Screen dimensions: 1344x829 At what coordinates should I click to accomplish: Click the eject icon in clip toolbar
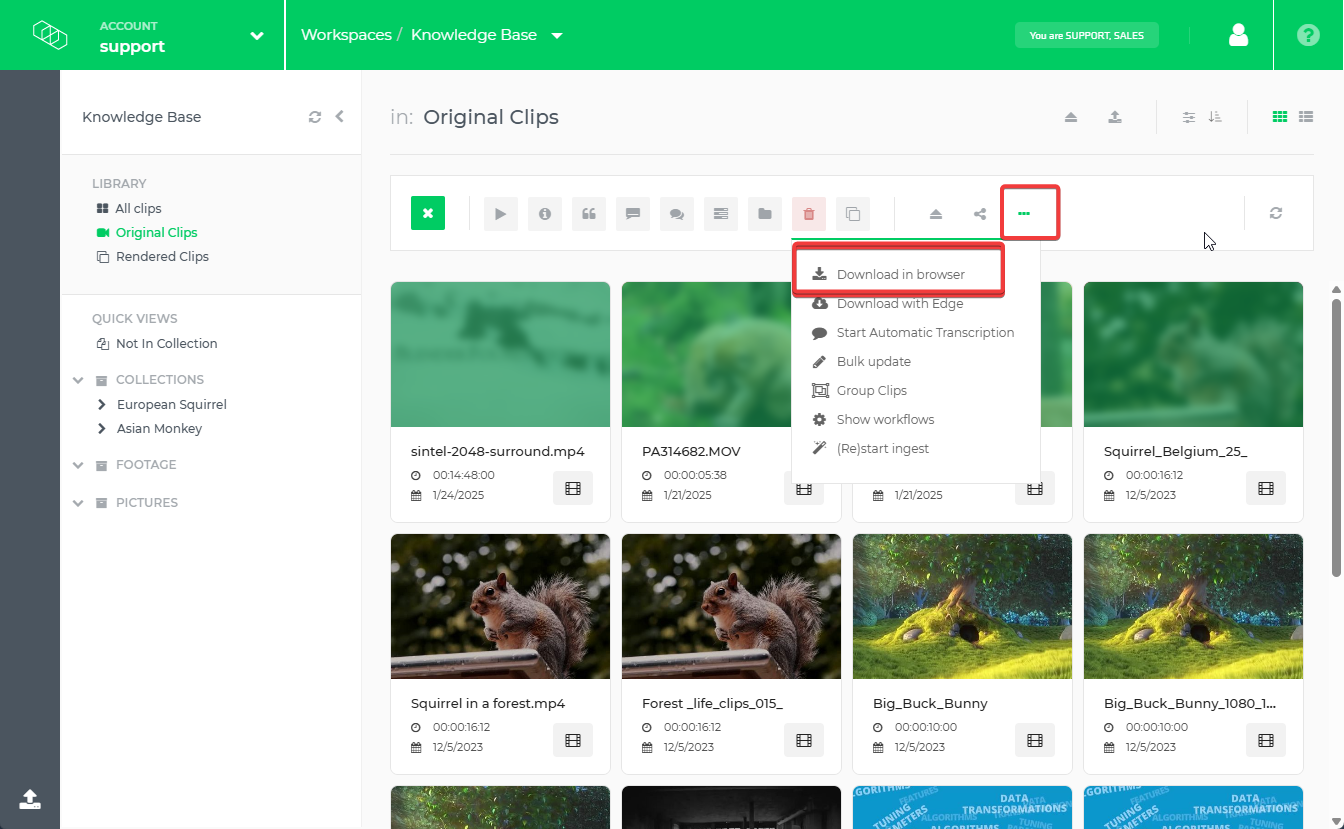(x=936, y=213)
